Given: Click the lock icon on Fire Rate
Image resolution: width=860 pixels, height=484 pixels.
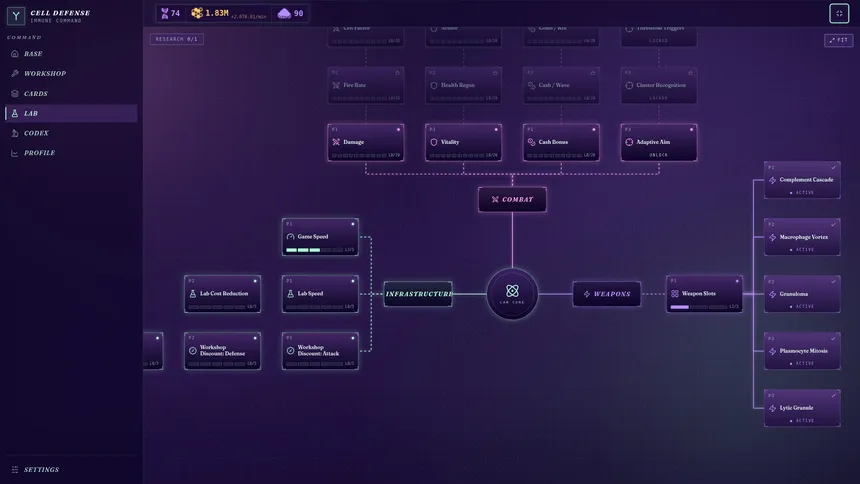Looking at the screenshot, I should [x=398, y=72].
